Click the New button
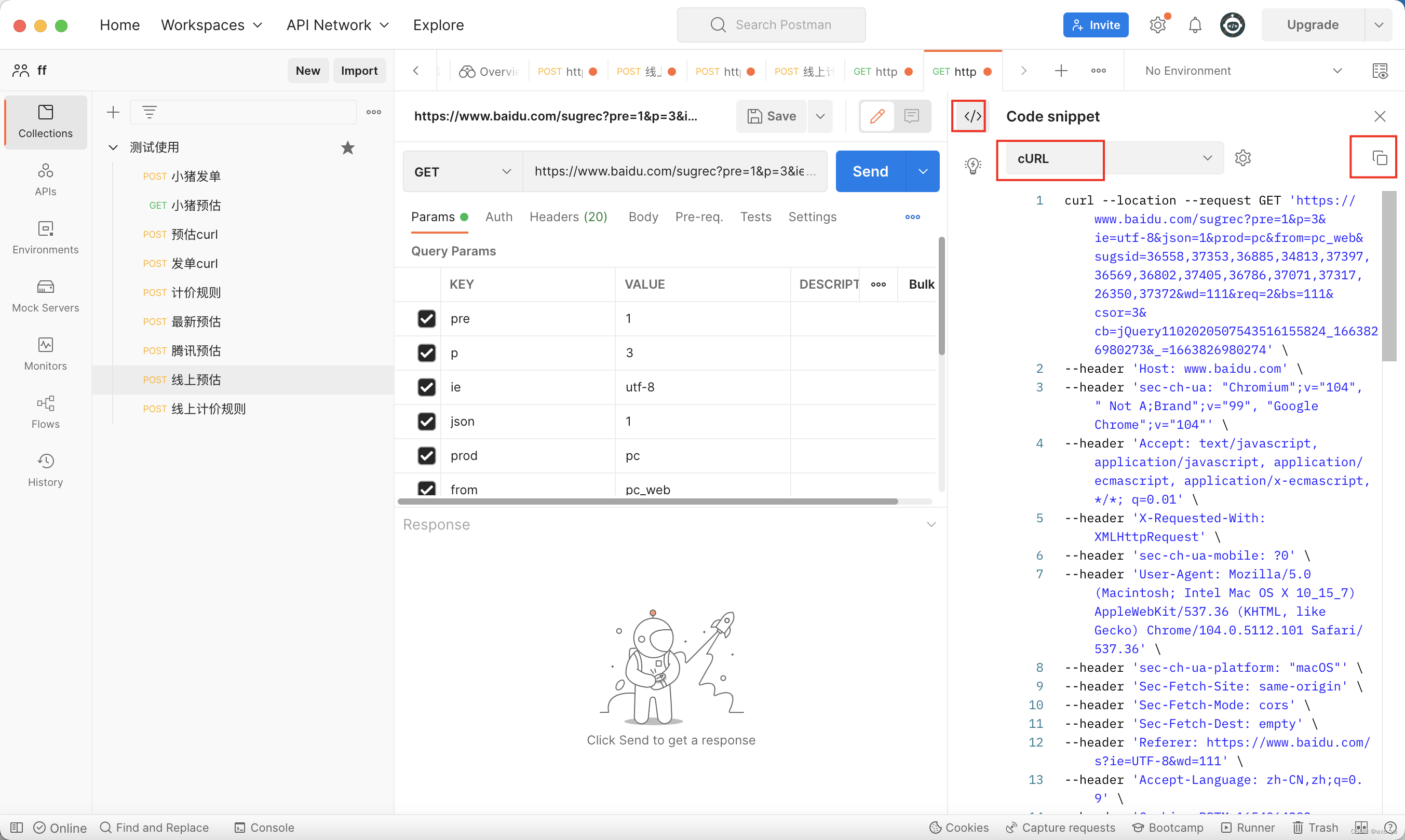The image size is (1405, 840). click(x=308, y=71)
